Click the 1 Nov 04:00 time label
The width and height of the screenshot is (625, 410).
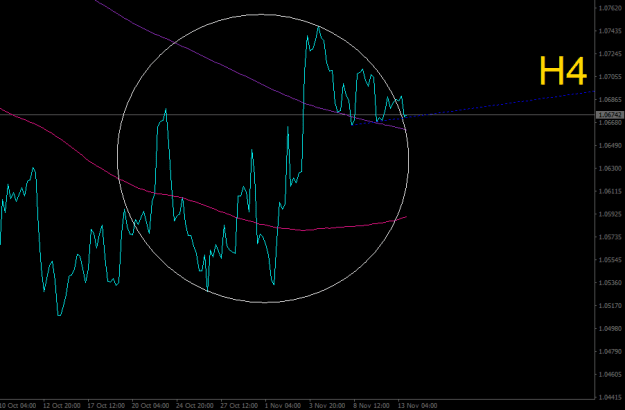(283, 406)
